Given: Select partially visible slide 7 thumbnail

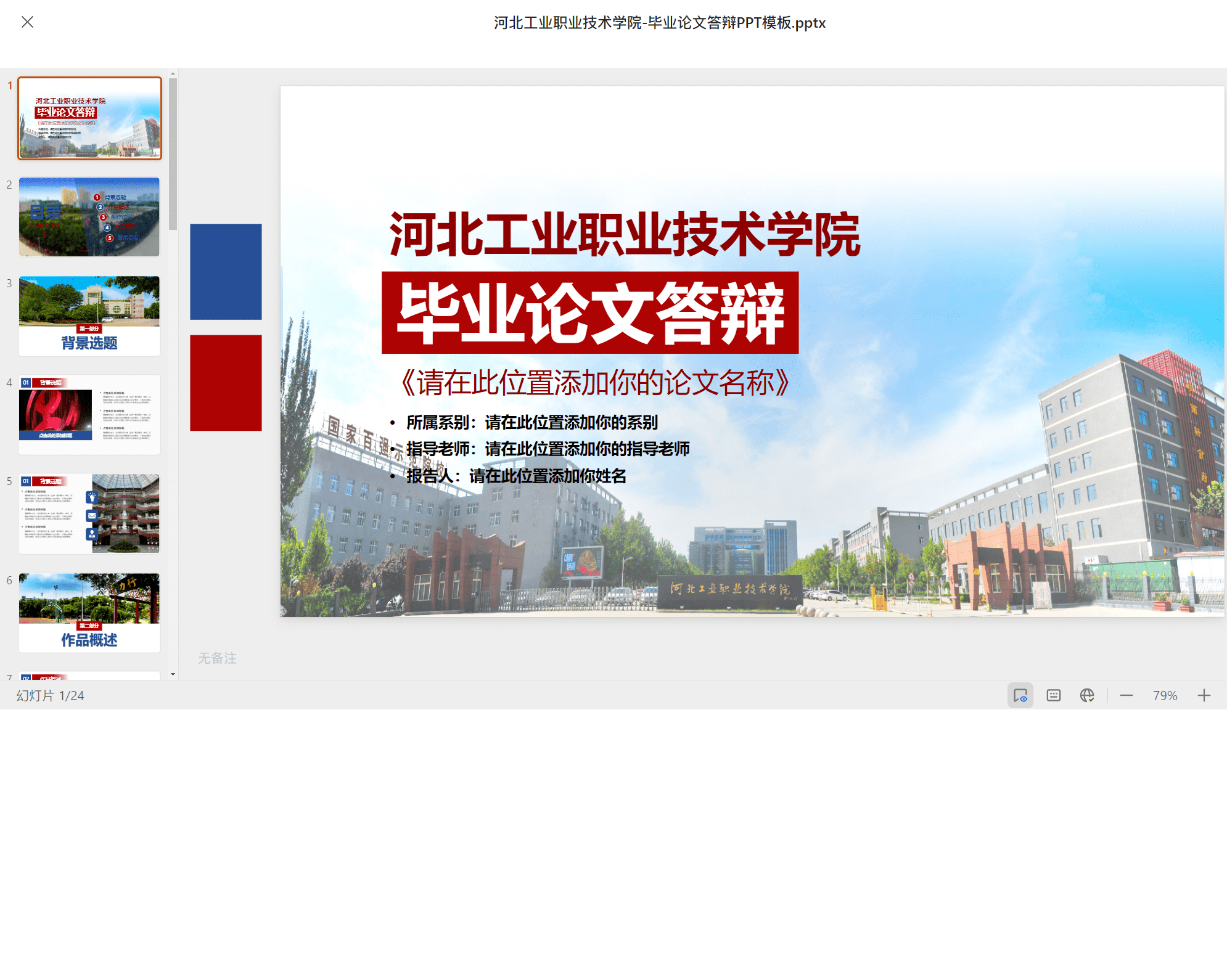Looking at the screenshot, I should (89, 676).
